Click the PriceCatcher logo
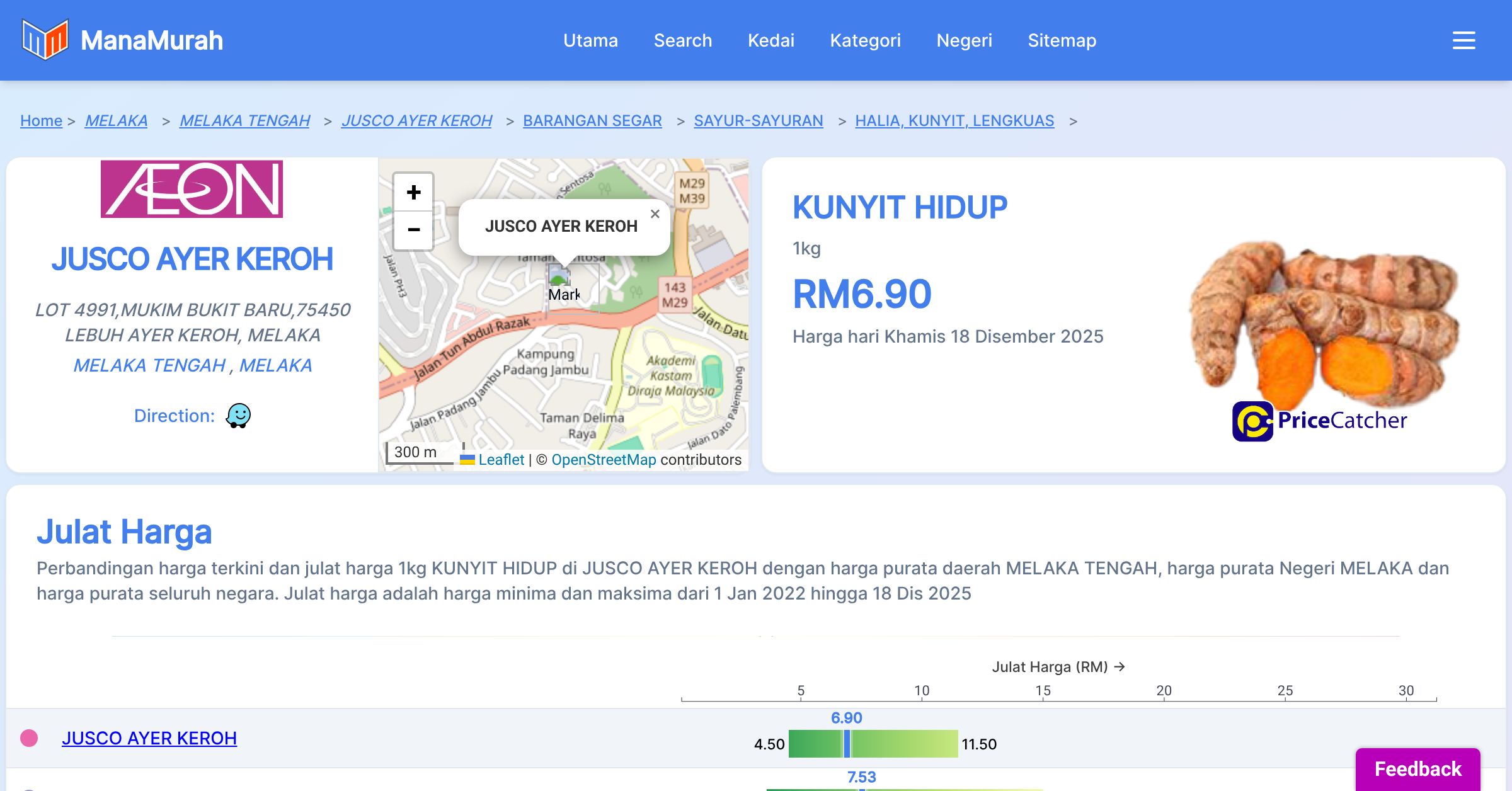Viewport: 1512px width, 791px height. (1319, 421)
